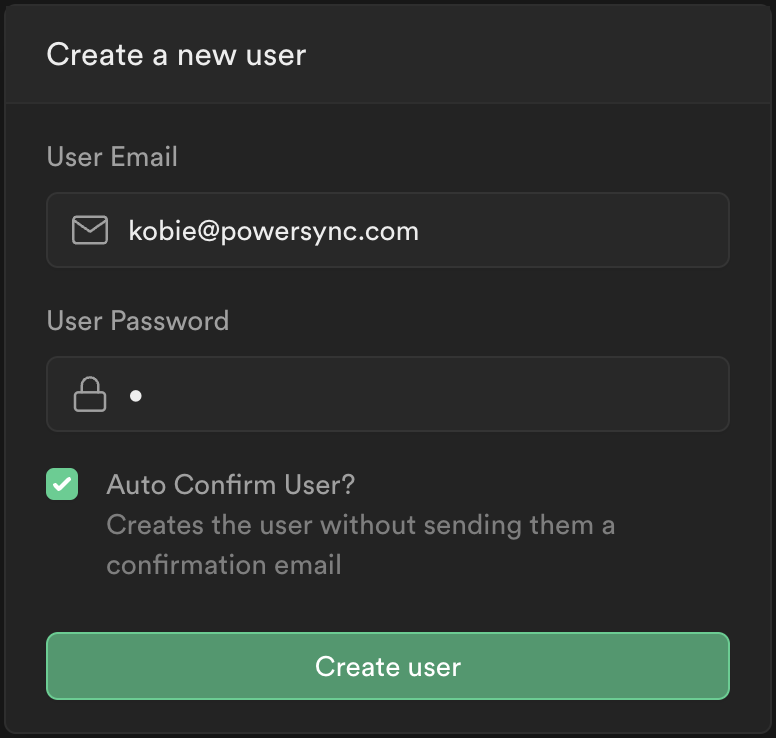Focus the User Password input field
The height and width of the screenshot is (738, 776).
(x=388, y=394)
